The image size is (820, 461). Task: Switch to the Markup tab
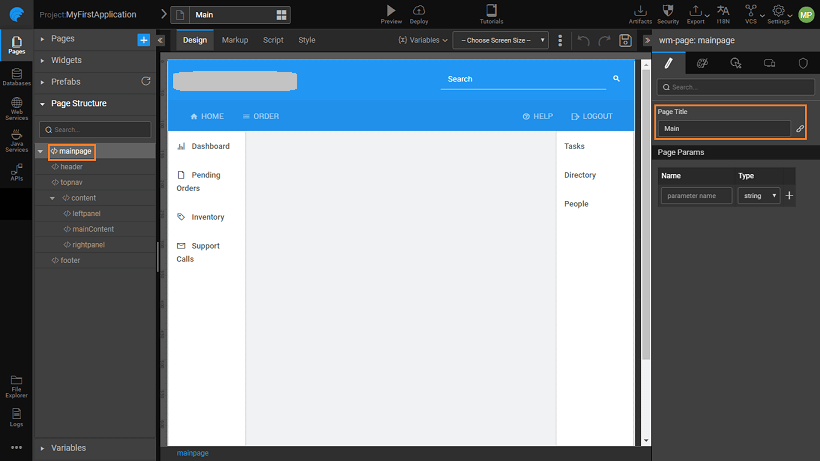(x=235, y=40)
